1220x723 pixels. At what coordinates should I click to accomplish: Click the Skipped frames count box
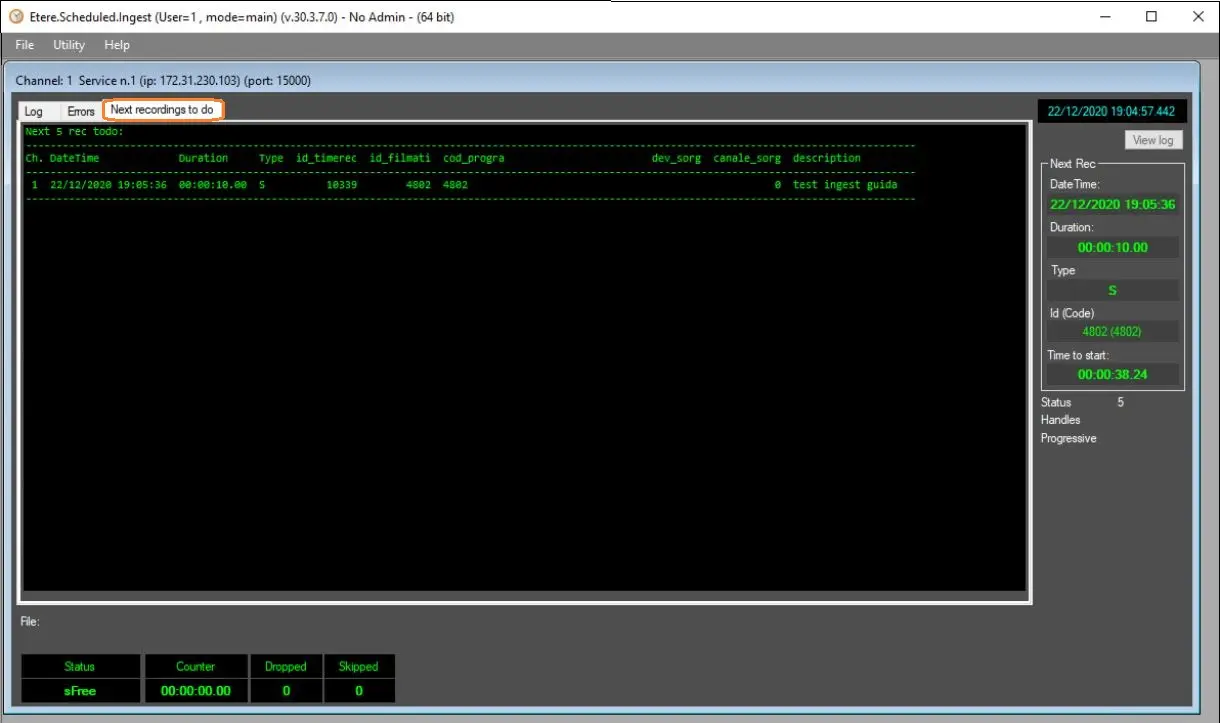(x=359, y=690)
